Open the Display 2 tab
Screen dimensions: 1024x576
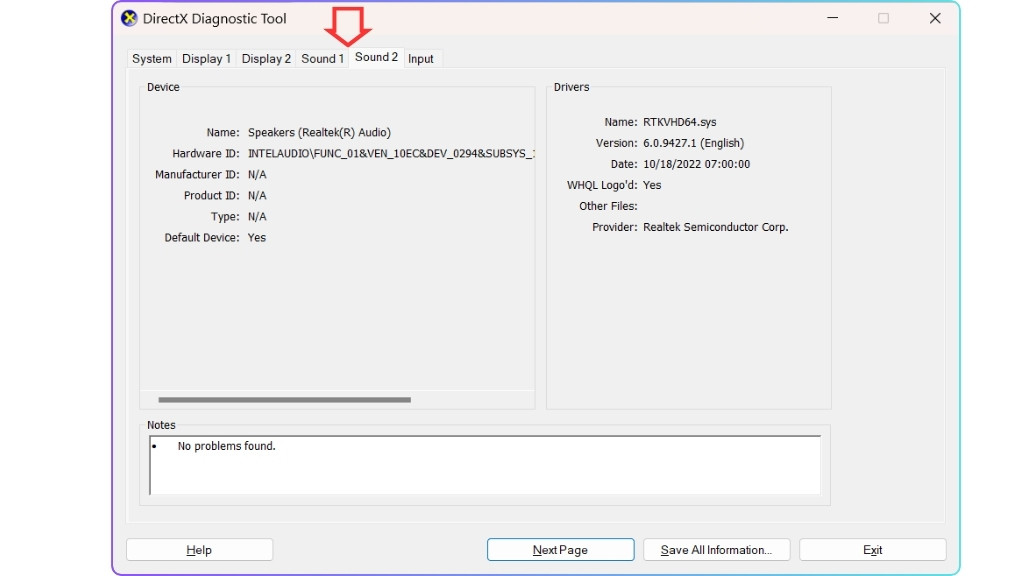(265, 58)
